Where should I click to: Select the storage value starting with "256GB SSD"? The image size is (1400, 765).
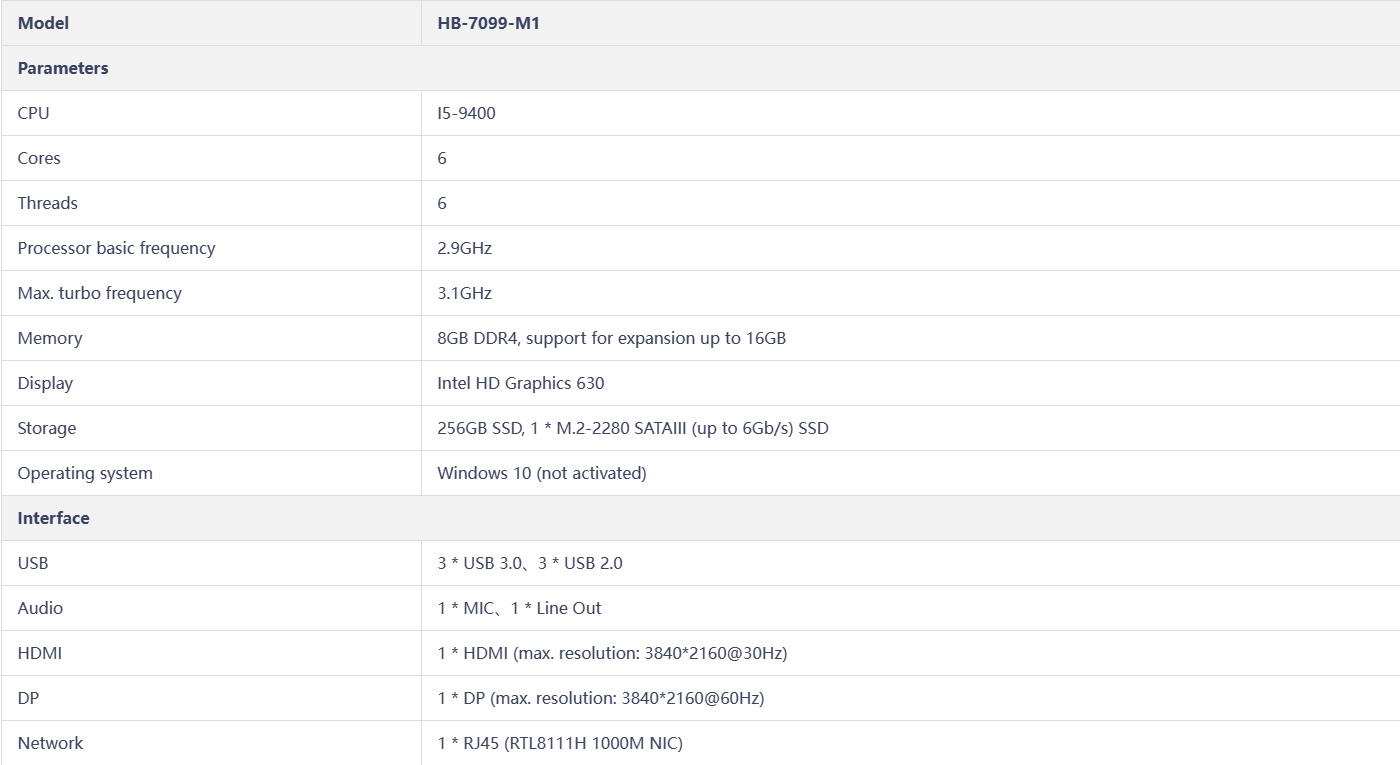(x=633, y=428)
